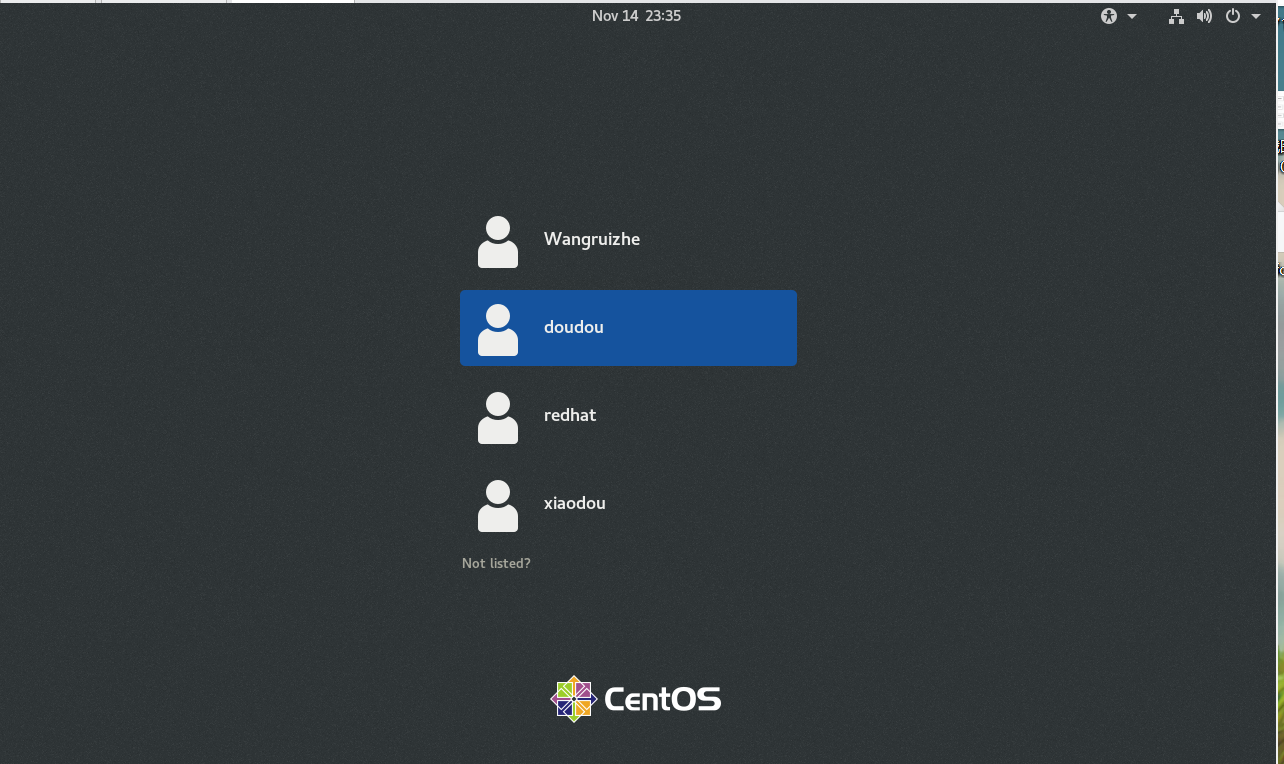This screenshot has width=1284, height=764.
Task: Choose the redhat user to log in
Action: pyautogui.click(x=628, y=416)
